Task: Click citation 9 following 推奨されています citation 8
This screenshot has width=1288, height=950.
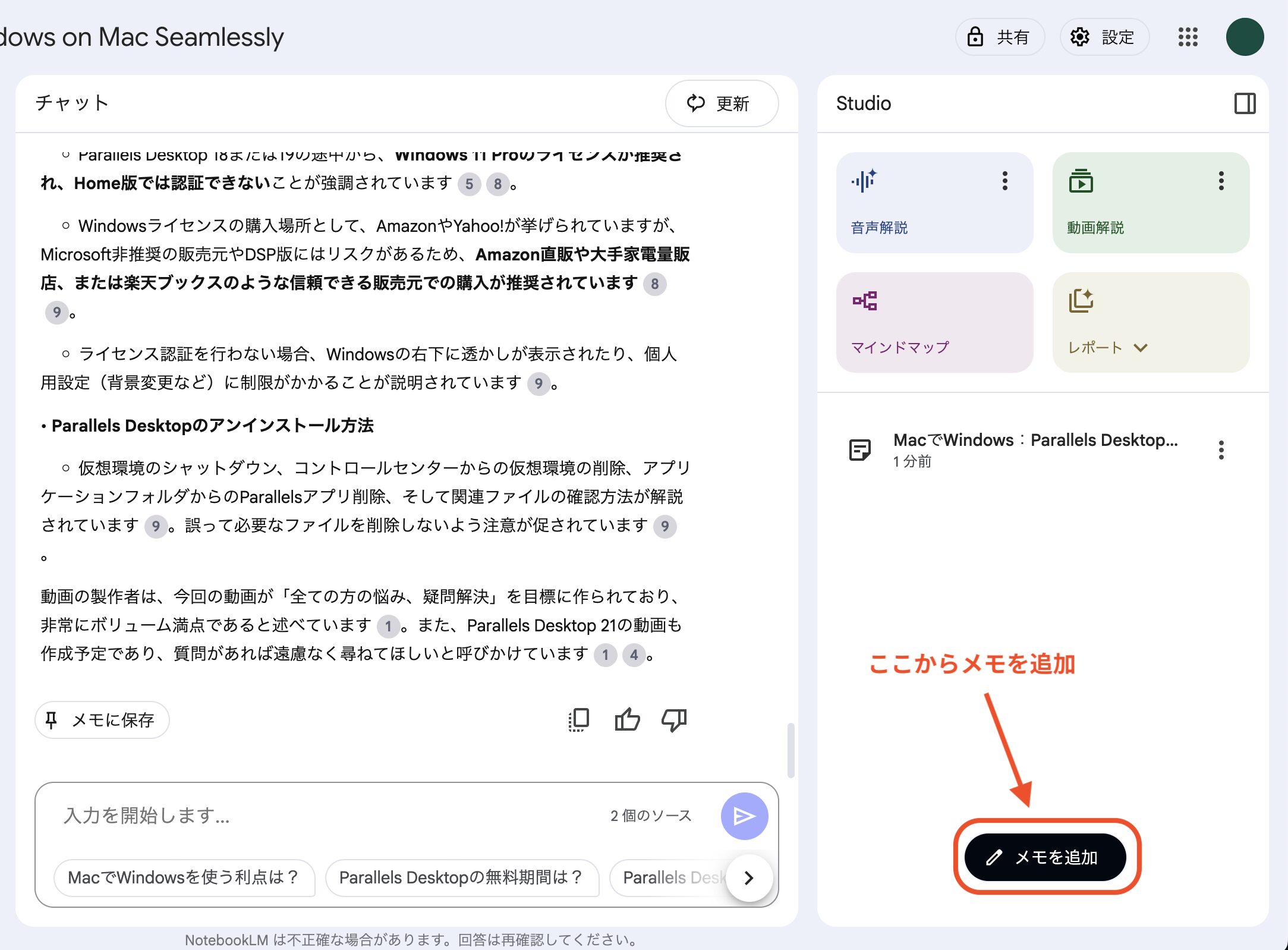Action: [56, 313]
